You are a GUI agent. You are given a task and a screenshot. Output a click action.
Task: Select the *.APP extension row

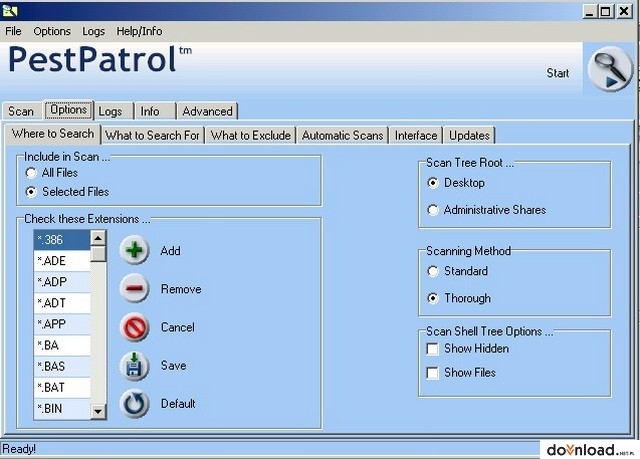(62, 324)
